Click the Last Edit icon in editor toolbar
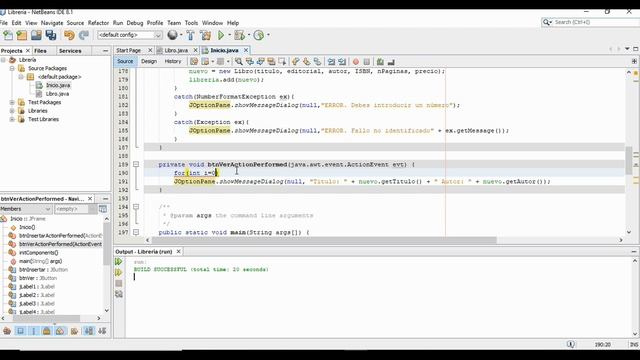The width and height of the screenshot is (640, 360). pos(194,62)
